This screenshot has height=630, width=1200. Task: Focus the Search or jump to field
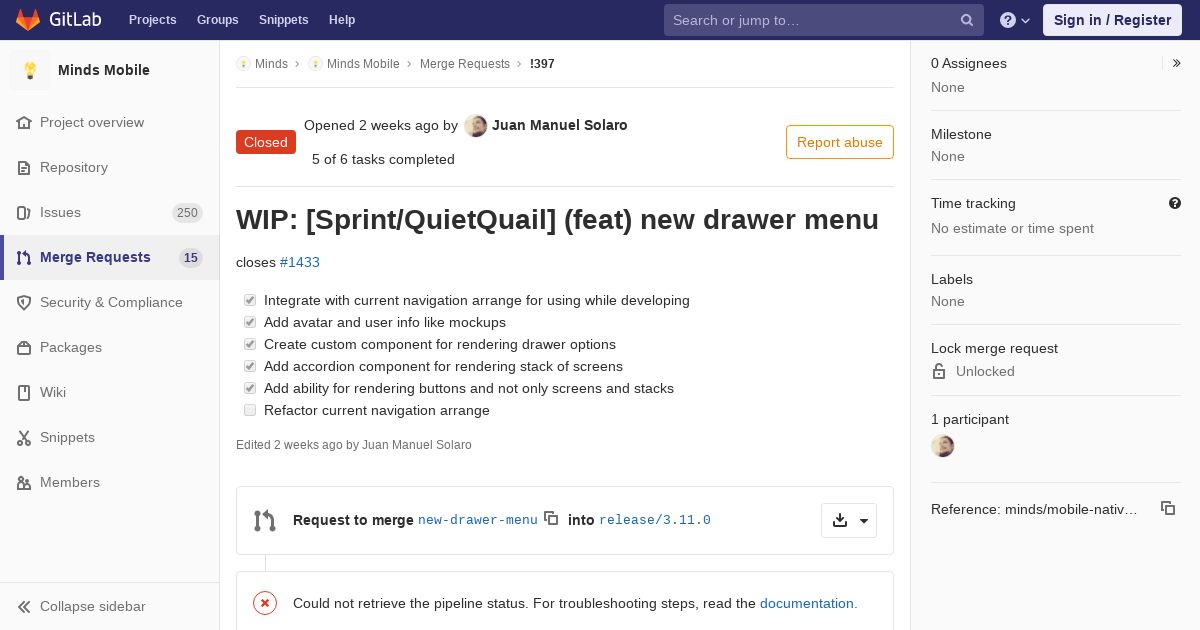click(824, 20)
